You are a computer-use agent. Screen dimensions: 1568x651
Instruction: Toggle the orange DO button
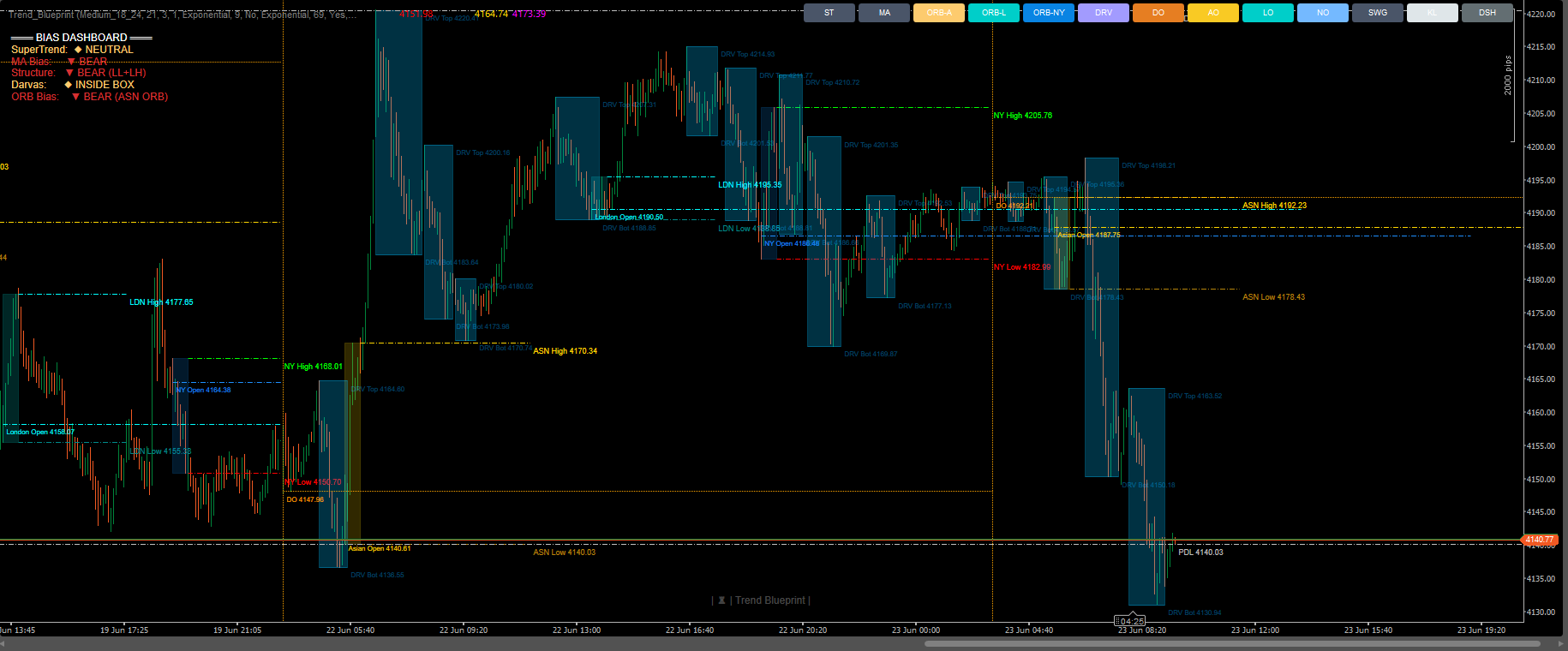pyautogui.click(x=1158, y=13)
